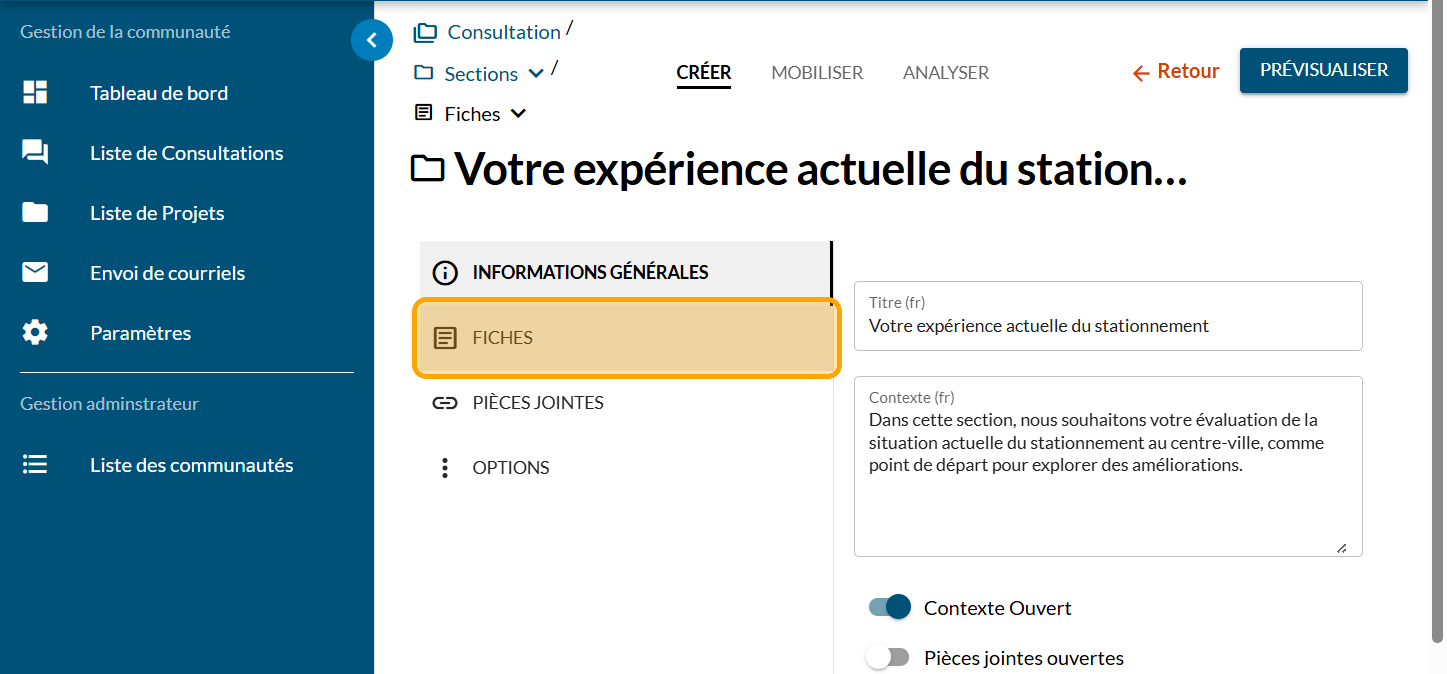Viewport: 1447px width, 674px height.
Task: Click the Retour link
Action: [1176, 72]
